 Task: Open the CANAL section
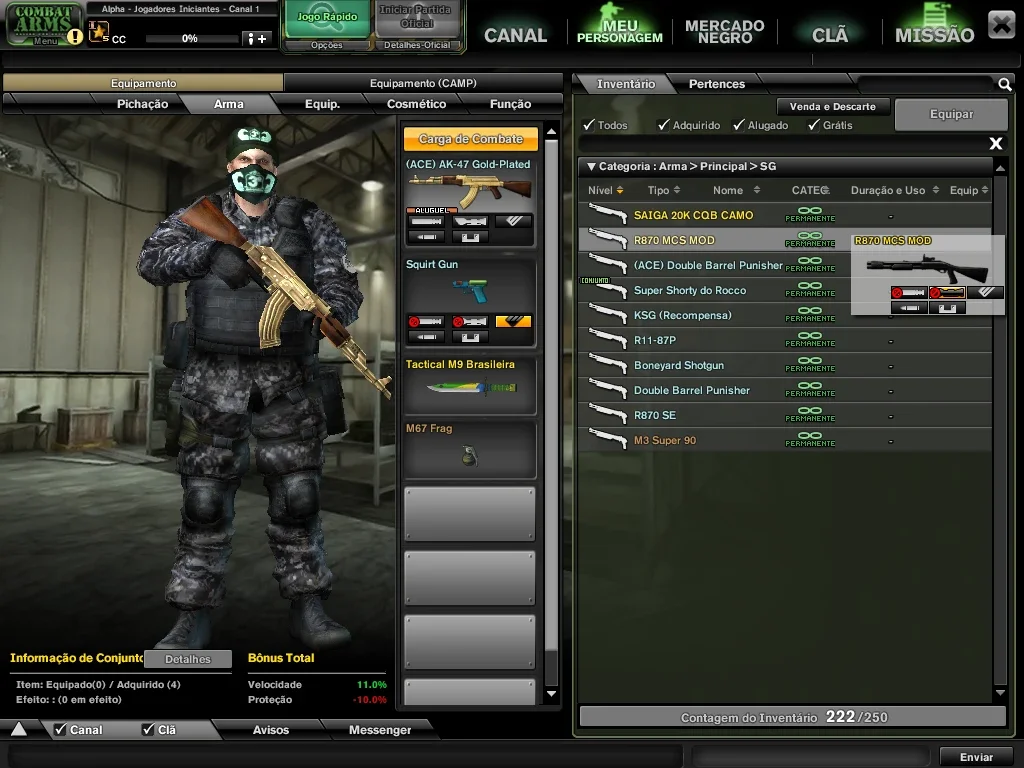pos(515,35)
